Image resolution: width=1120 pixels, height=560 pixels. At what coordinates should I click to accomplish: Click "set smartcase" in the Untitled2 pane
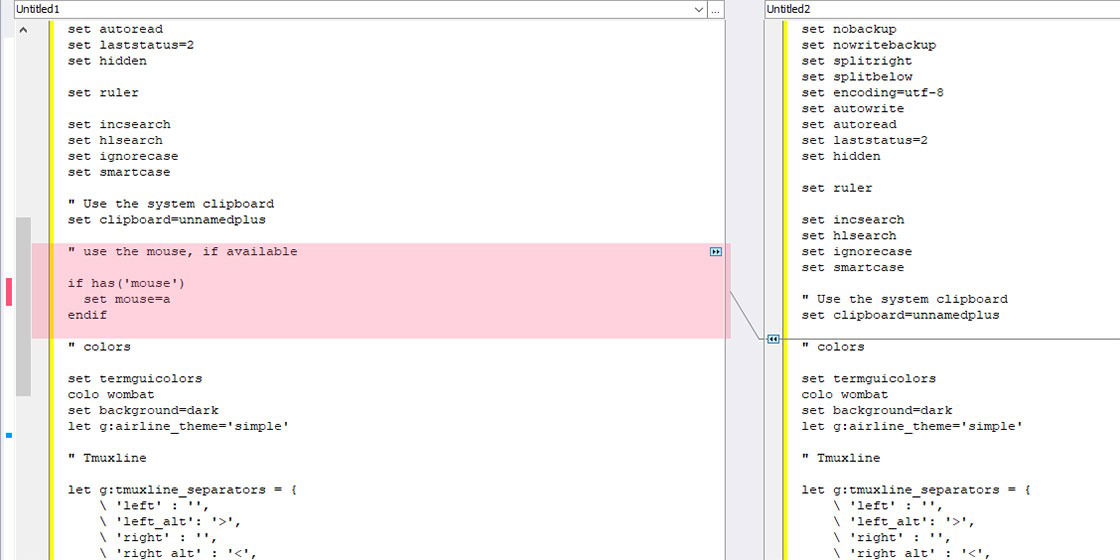click(854, 267)
